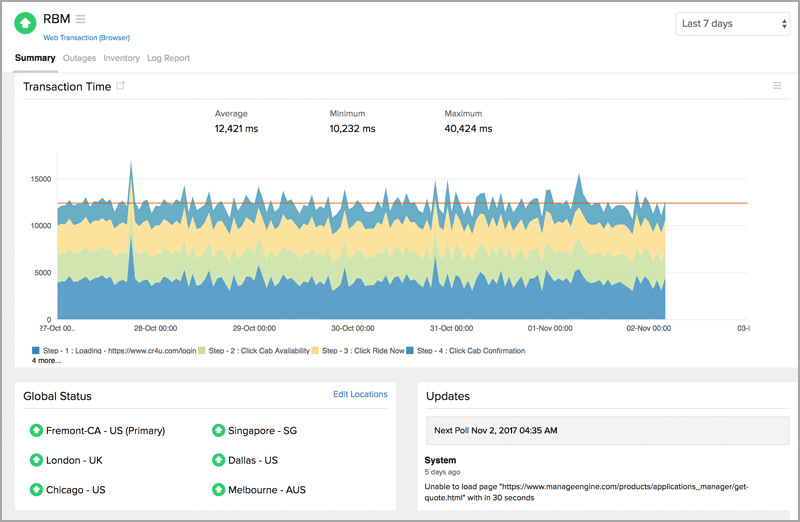800x522 pixels.
Task: Open the Inventory tab
Action: click(121, 58)
